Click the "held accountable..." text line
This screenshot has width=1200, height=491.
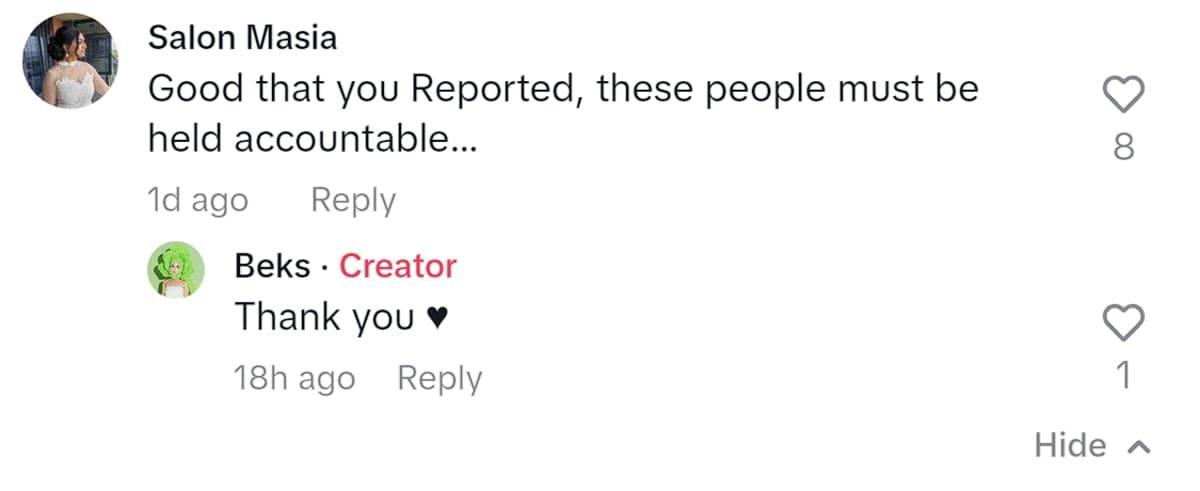coord(311,141)
